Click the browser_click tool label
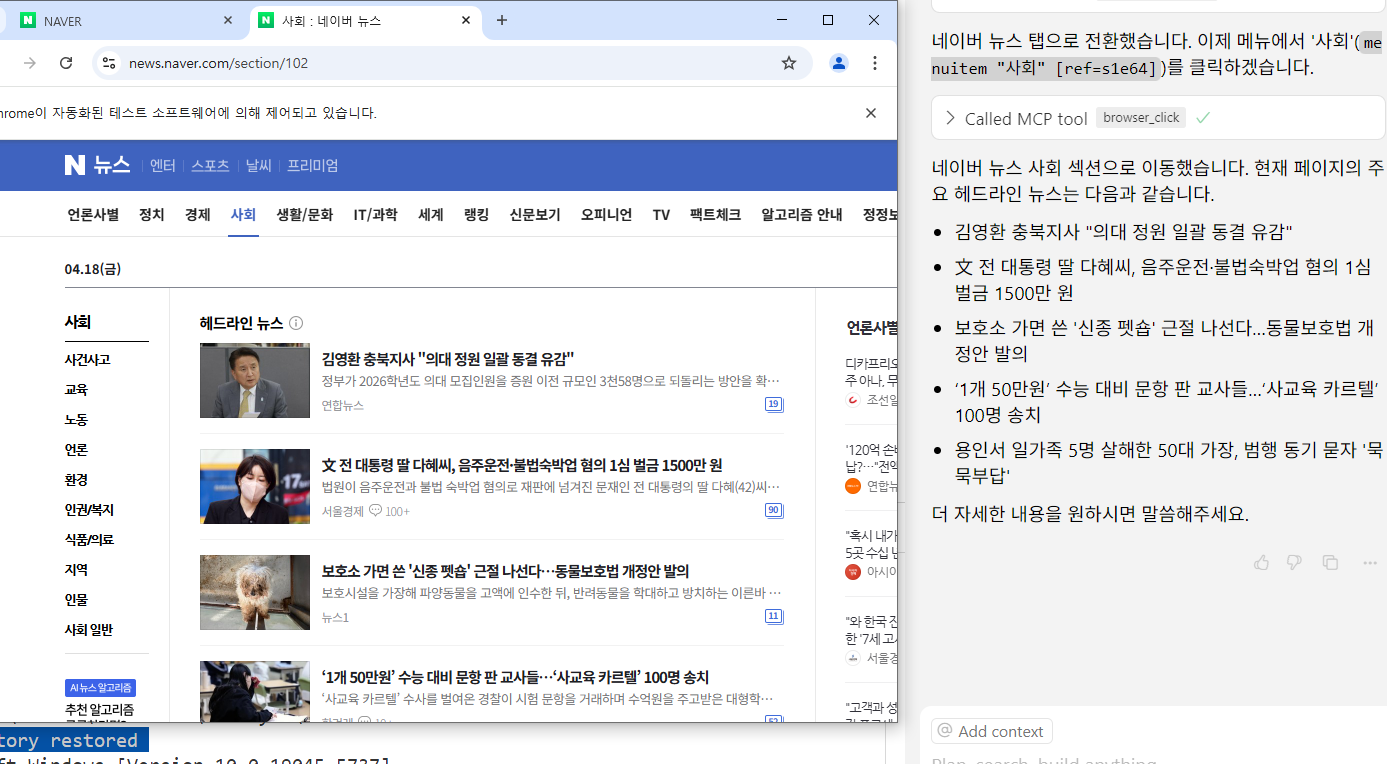The height and width of the screenshot is (764, 1387). [1141, 118]
